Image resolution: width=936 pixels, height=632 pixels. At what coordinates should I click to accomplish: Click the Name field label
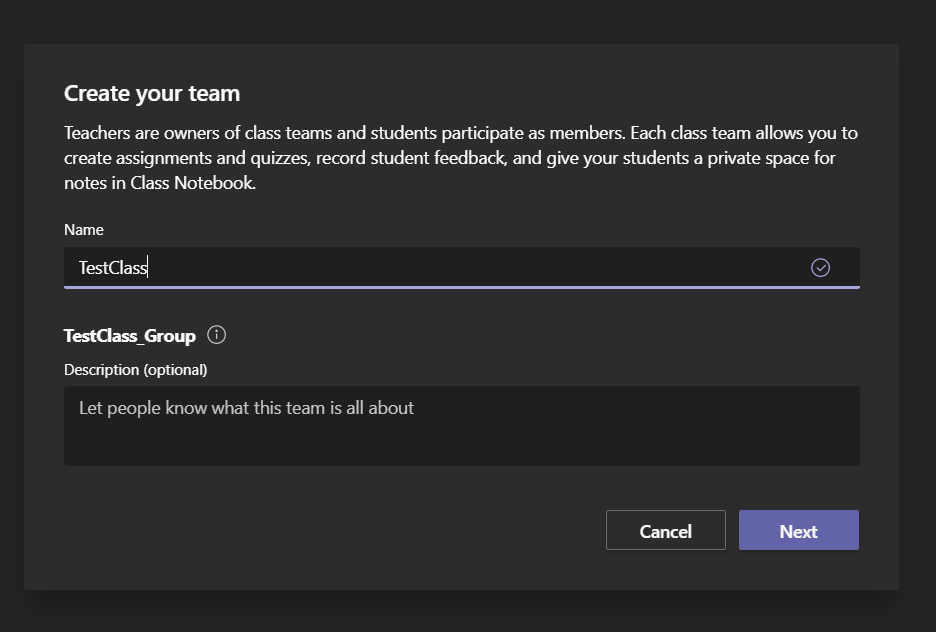[84, 229]
